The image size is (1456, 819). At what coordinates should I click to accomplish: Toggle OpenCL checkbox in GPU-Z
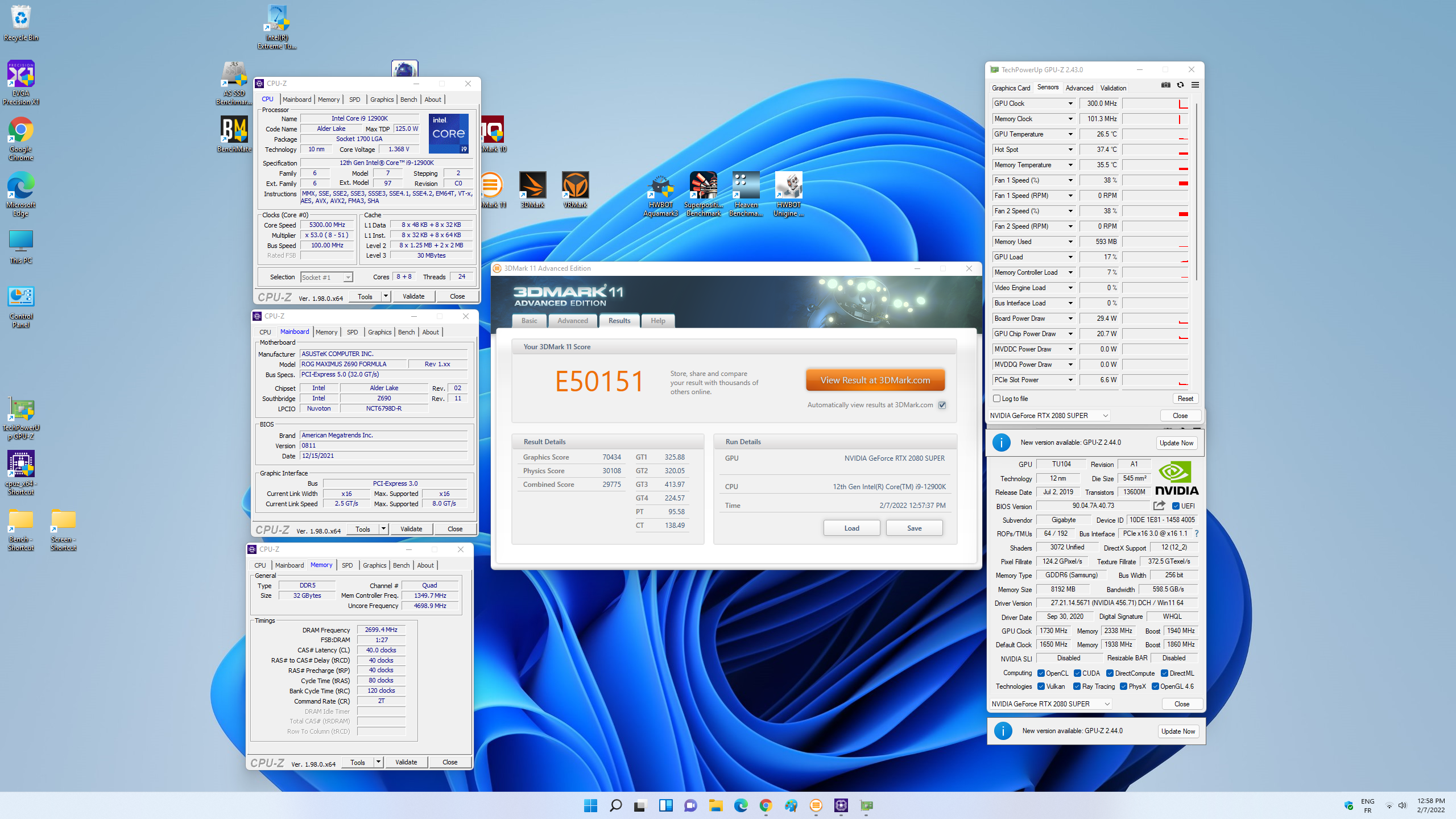coord(1041,673)
